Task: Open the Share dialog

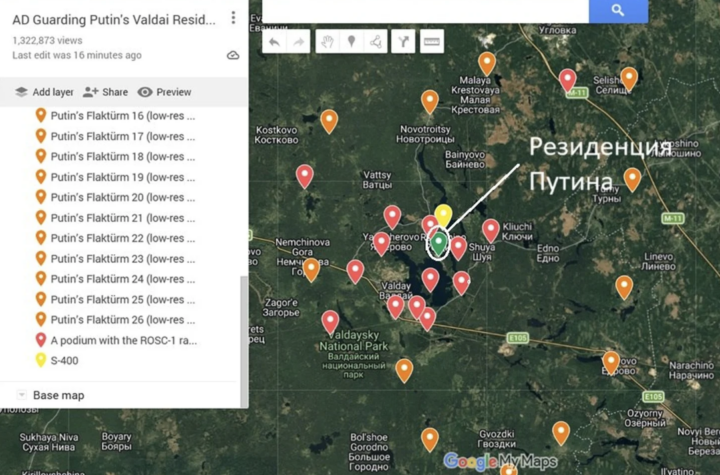Action: point(106,92)
